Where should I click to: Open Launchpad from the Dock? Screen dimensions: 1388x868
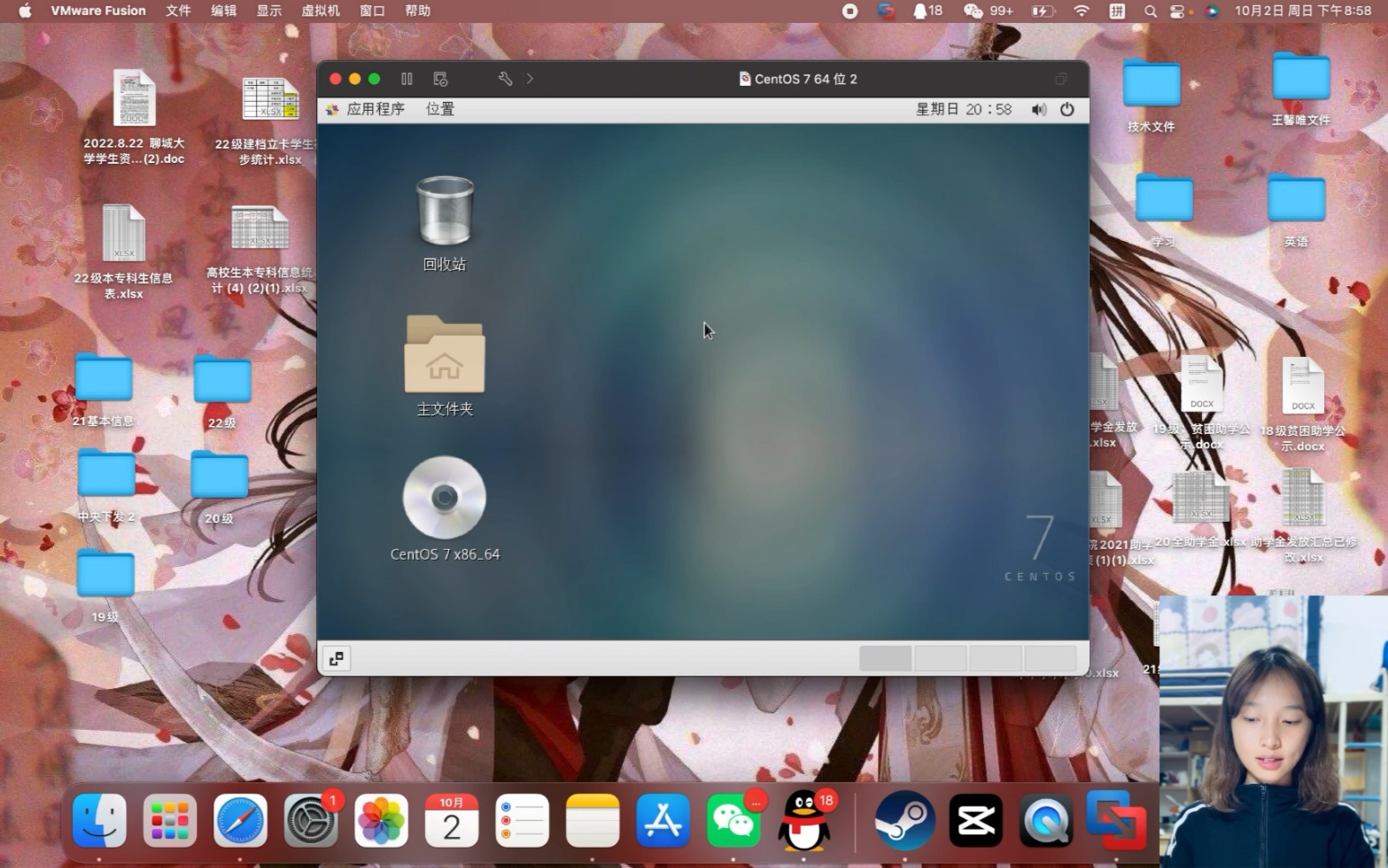[x=169, y=820]
